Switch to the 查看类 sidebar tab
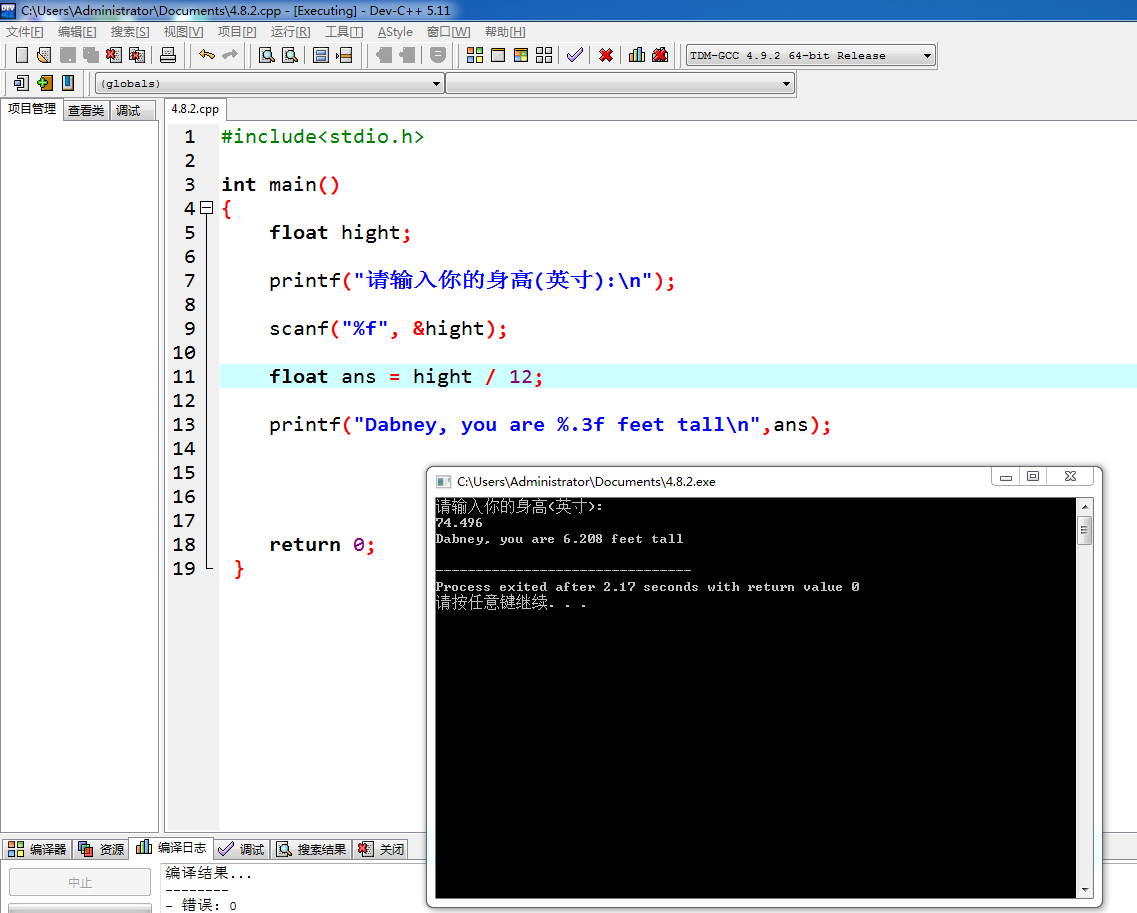Viewport: 1137px width, 913px height. [x=86, y=110]
